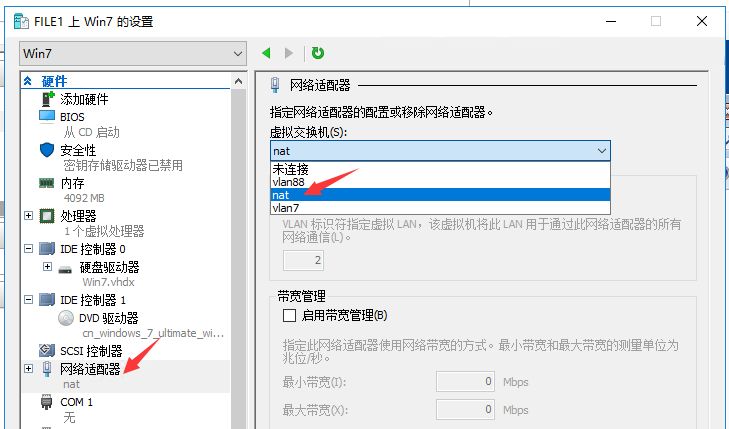Click the cn_windows_7_ultimate ISO entry
729x429 pixels.
point(153,333)
